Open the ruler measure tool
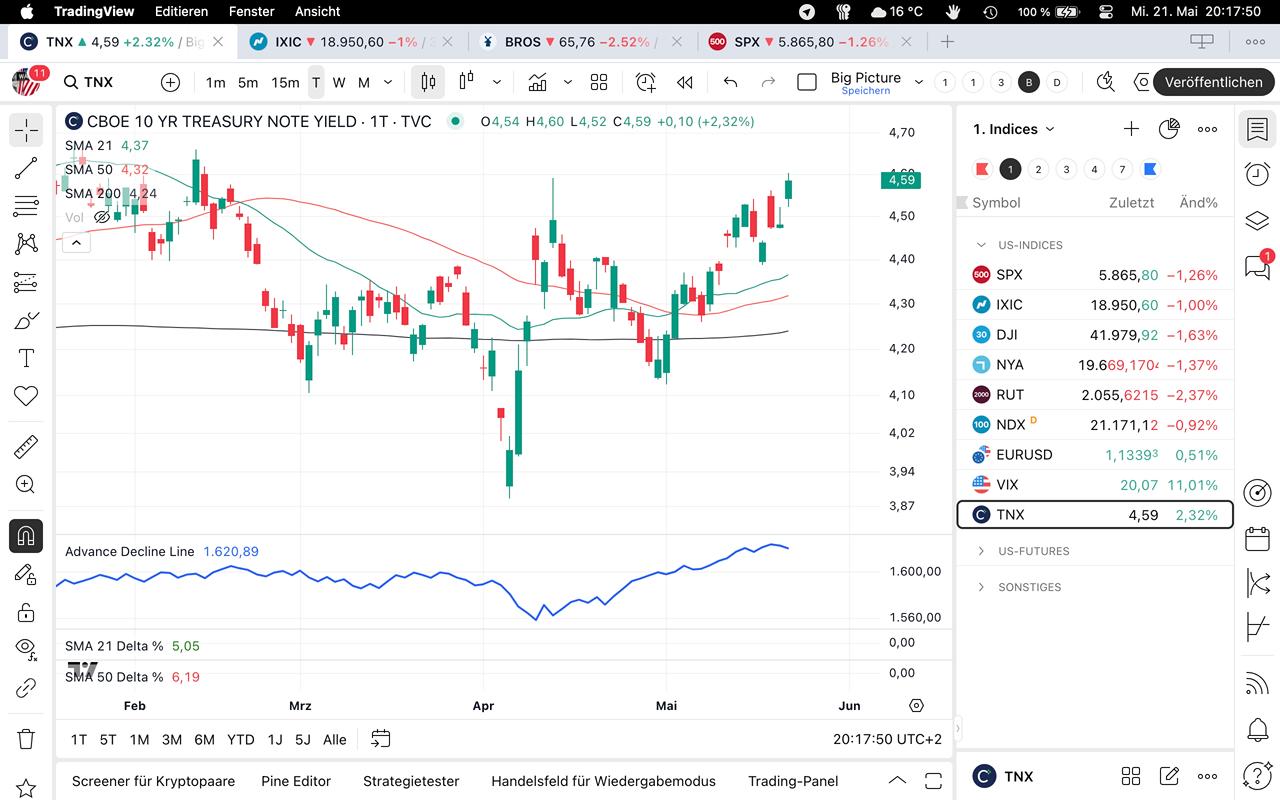The width and height of the screenshot is (1280, 800). [26, 446]
